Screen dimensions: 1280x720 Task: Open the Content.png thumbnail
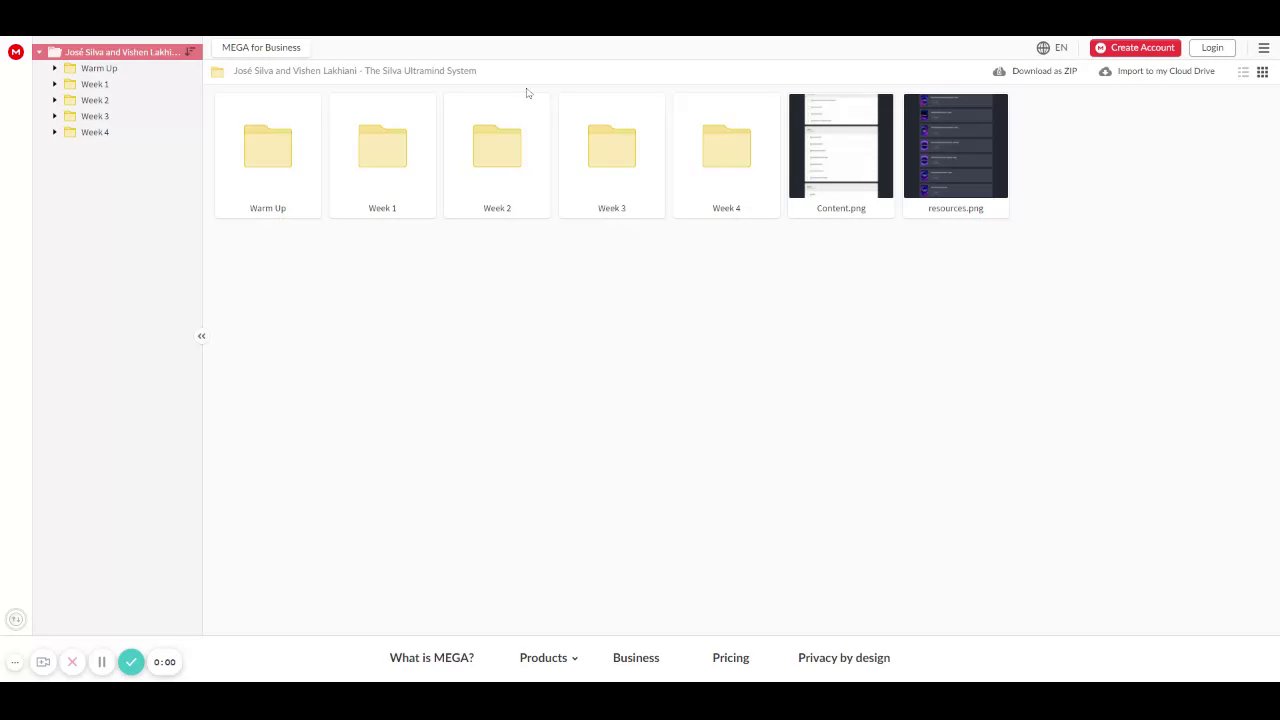point(841,146)
